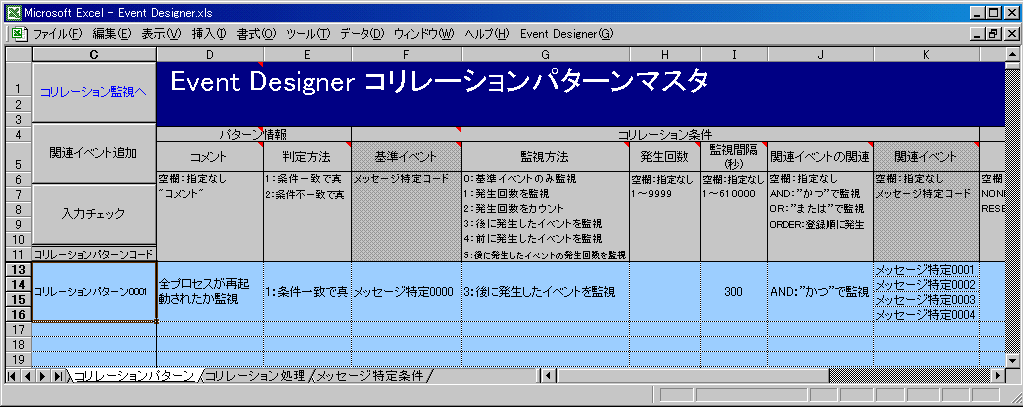The image size is (1023, 407).
Task: Select column F header
Action: pos(406,55)
